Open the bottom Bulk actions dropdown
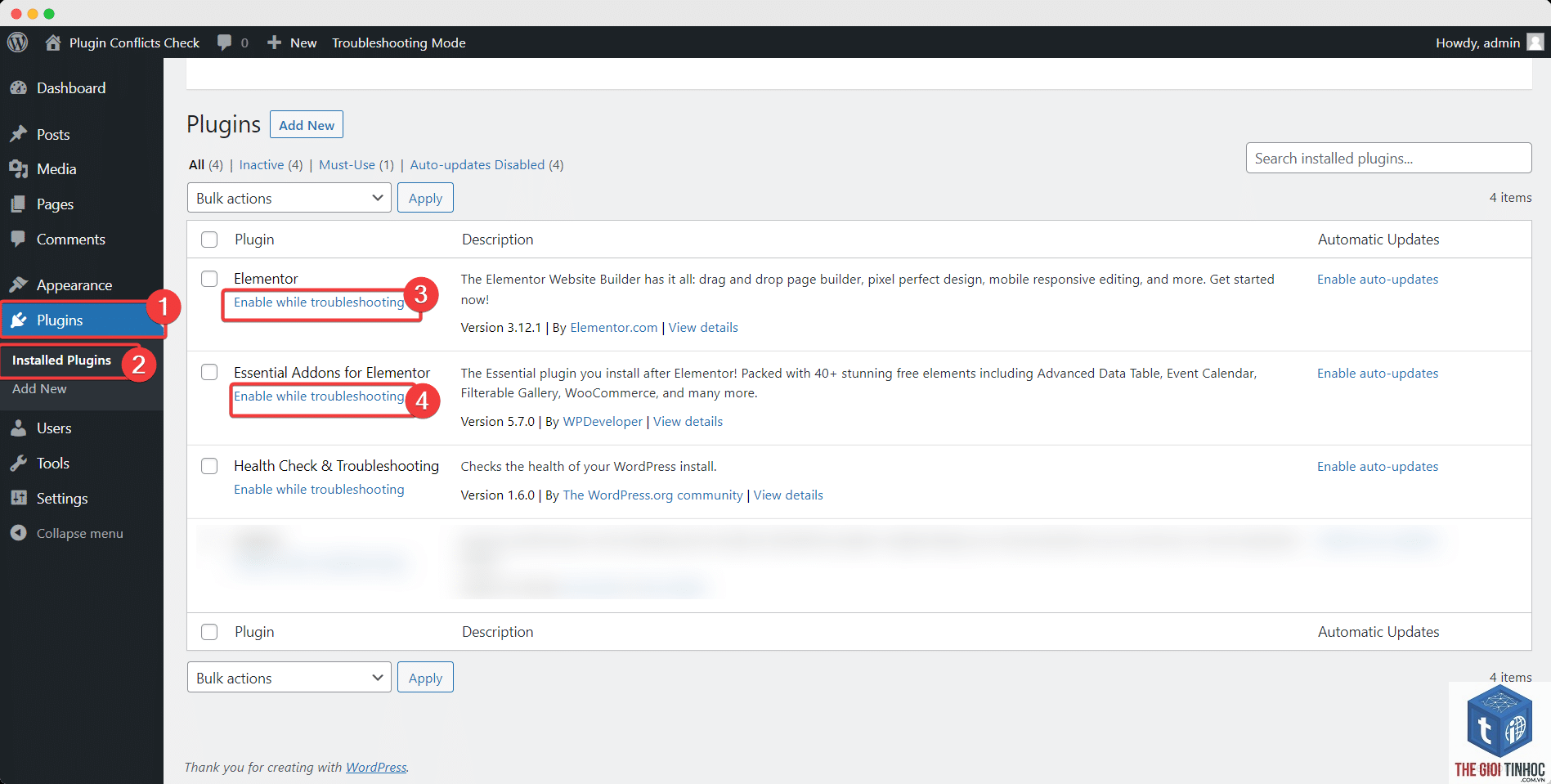This screenshot has width=1551, height=784. coord(289,678)
